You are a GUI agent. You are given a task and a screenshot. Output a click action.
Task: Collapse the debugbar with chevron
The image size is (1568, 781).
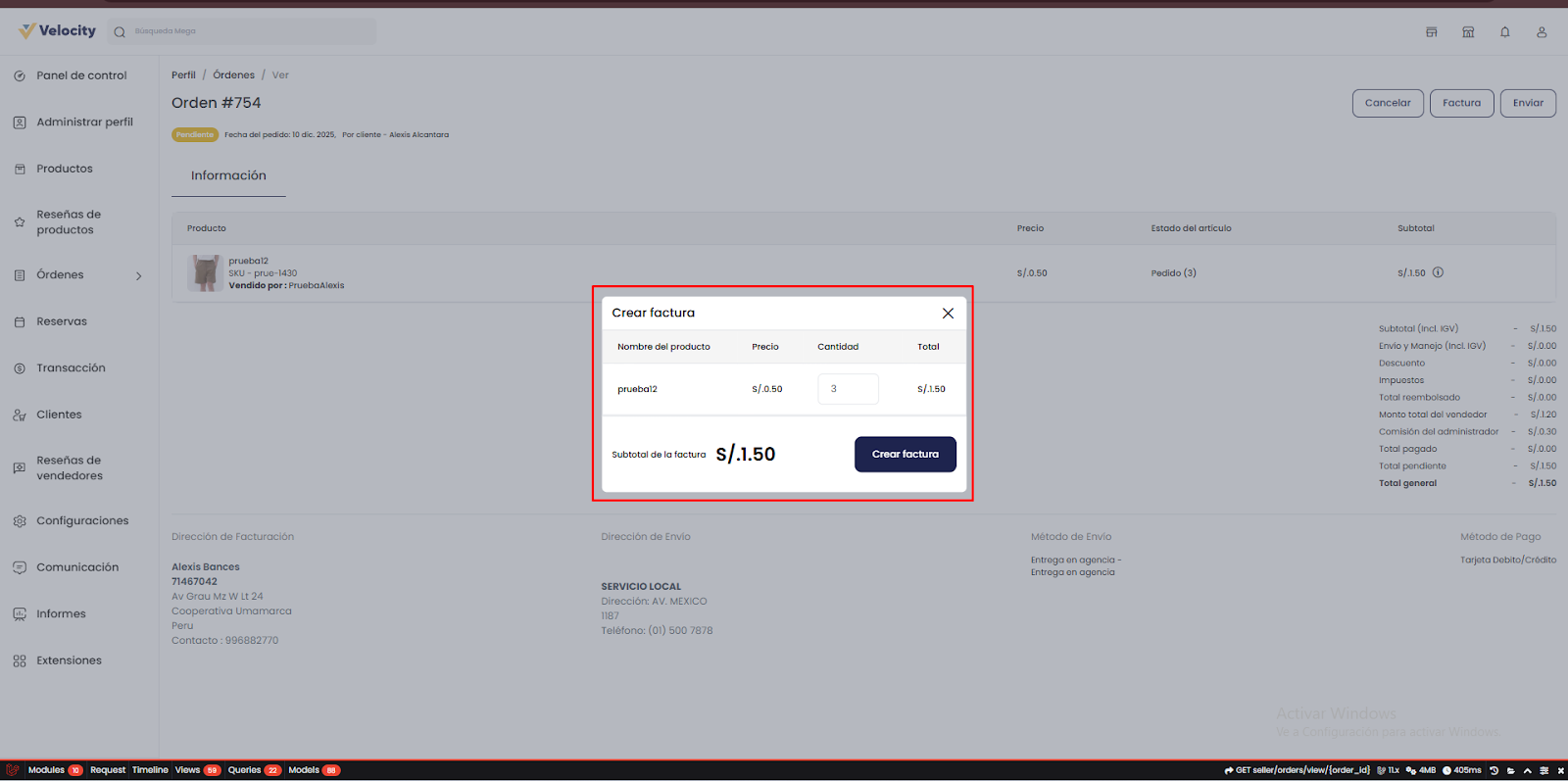[1528, 770]
